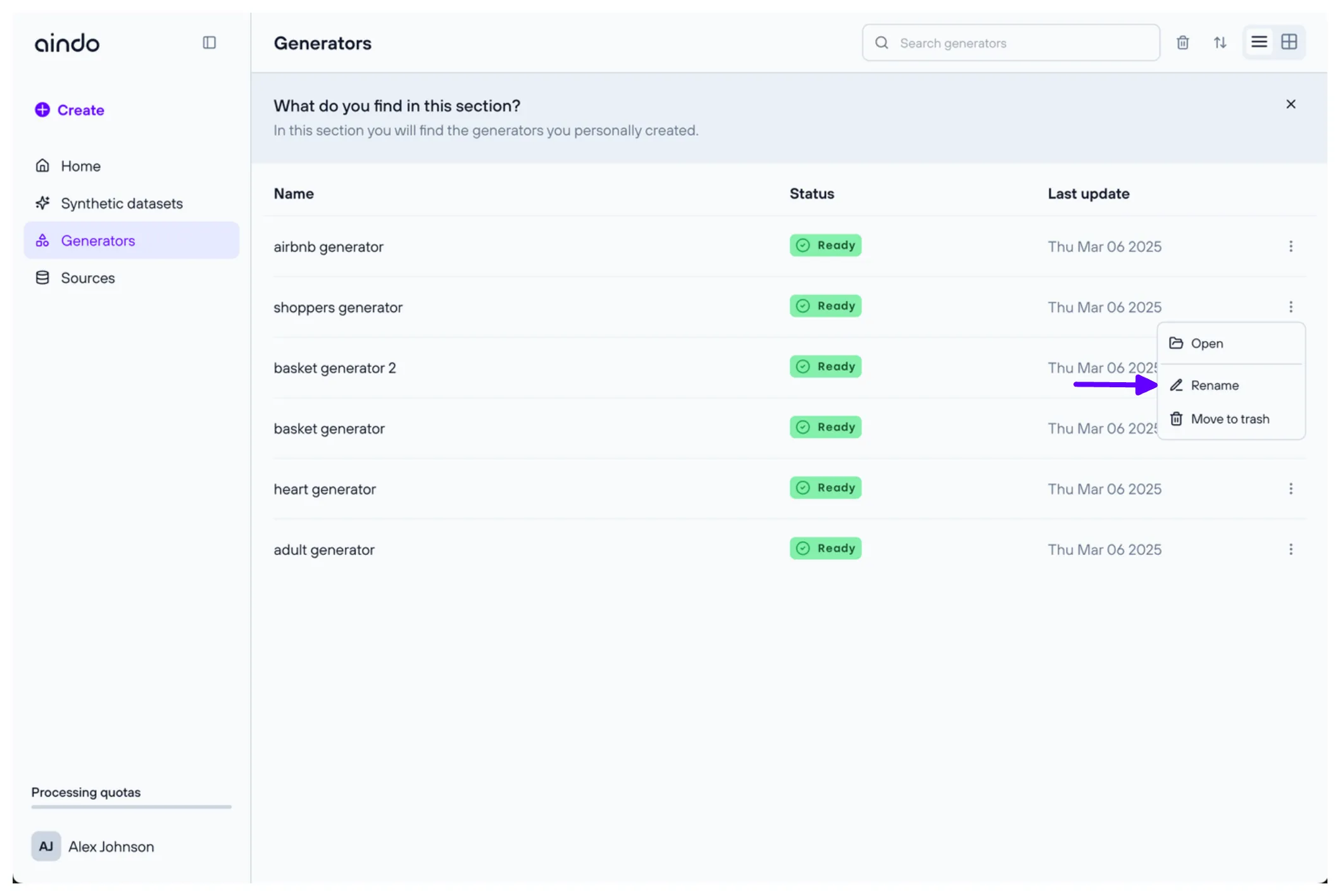The image size is (1340, 896).
Task: Dismiss the section info banner
Action: [x=1291, y=104]
